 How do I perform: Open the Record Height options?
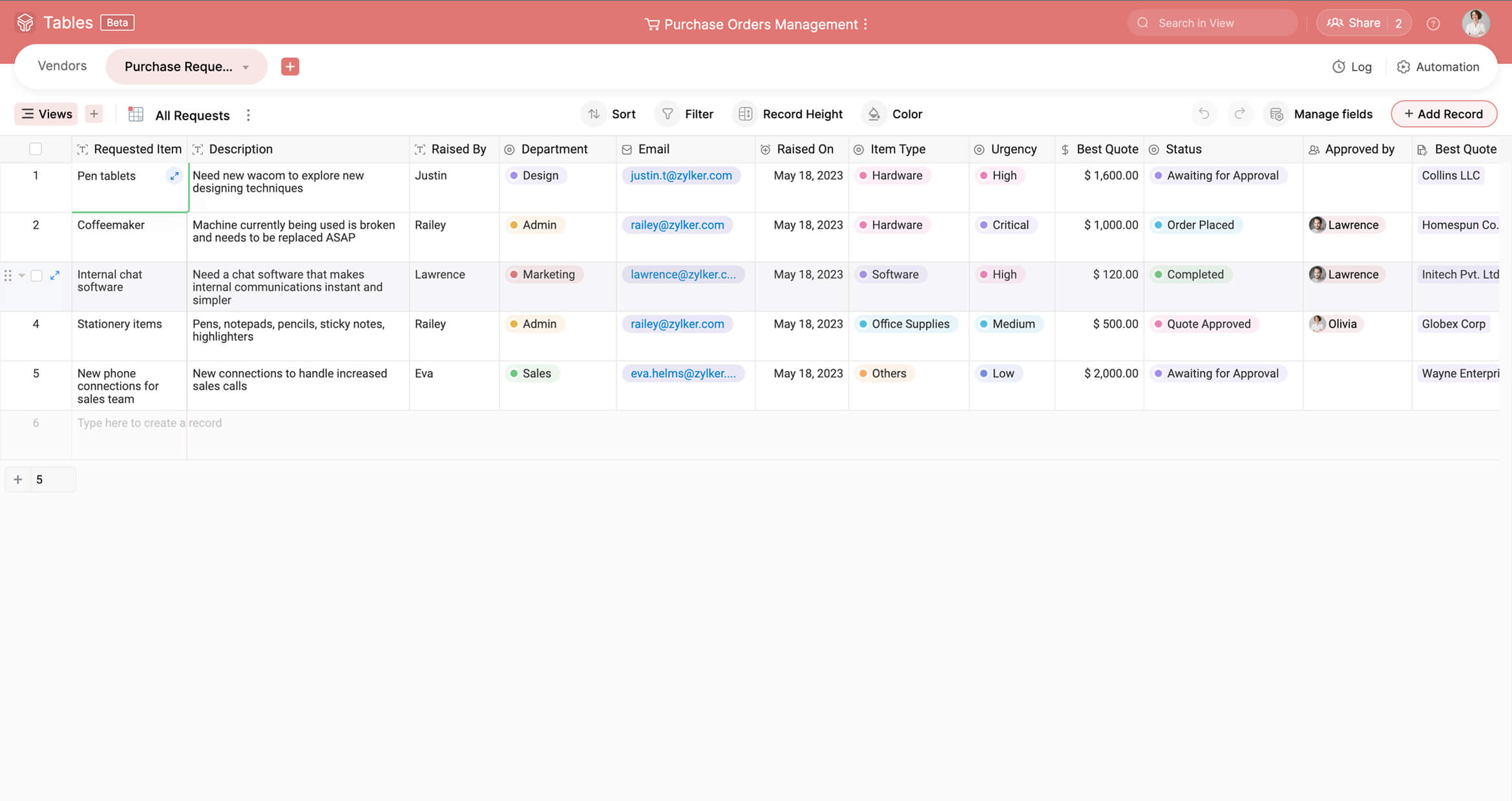pos(789,114)
